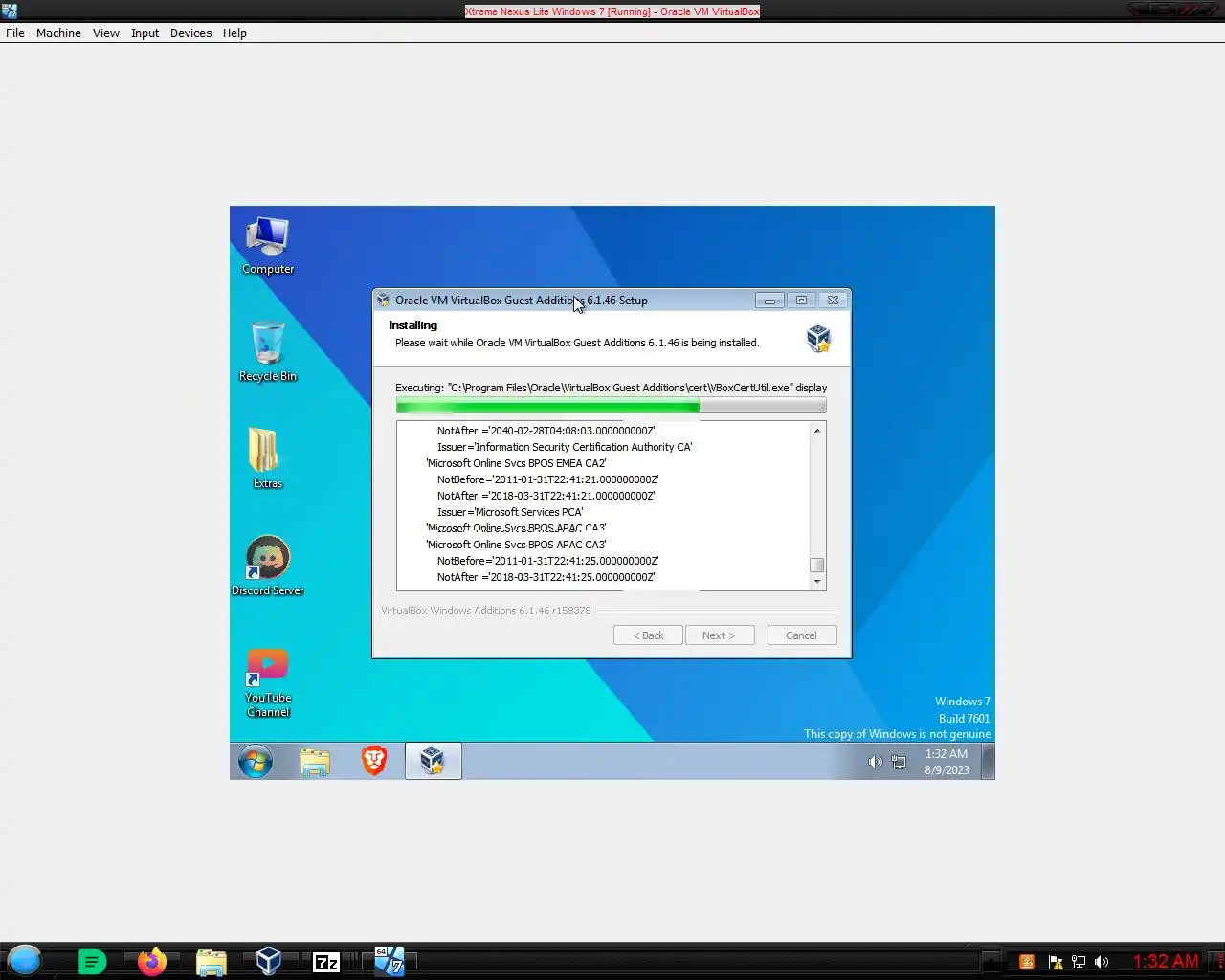Select the 'Issuer='Microsoft Services PCA'' log line
This screenshot has height=980, width=1225.
510,512
